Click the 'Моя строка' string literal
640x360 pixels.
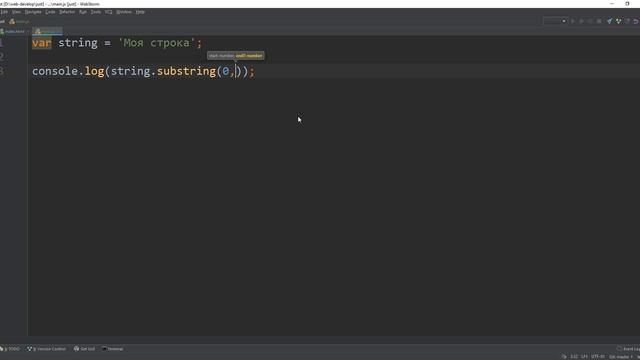coord(157,43)
